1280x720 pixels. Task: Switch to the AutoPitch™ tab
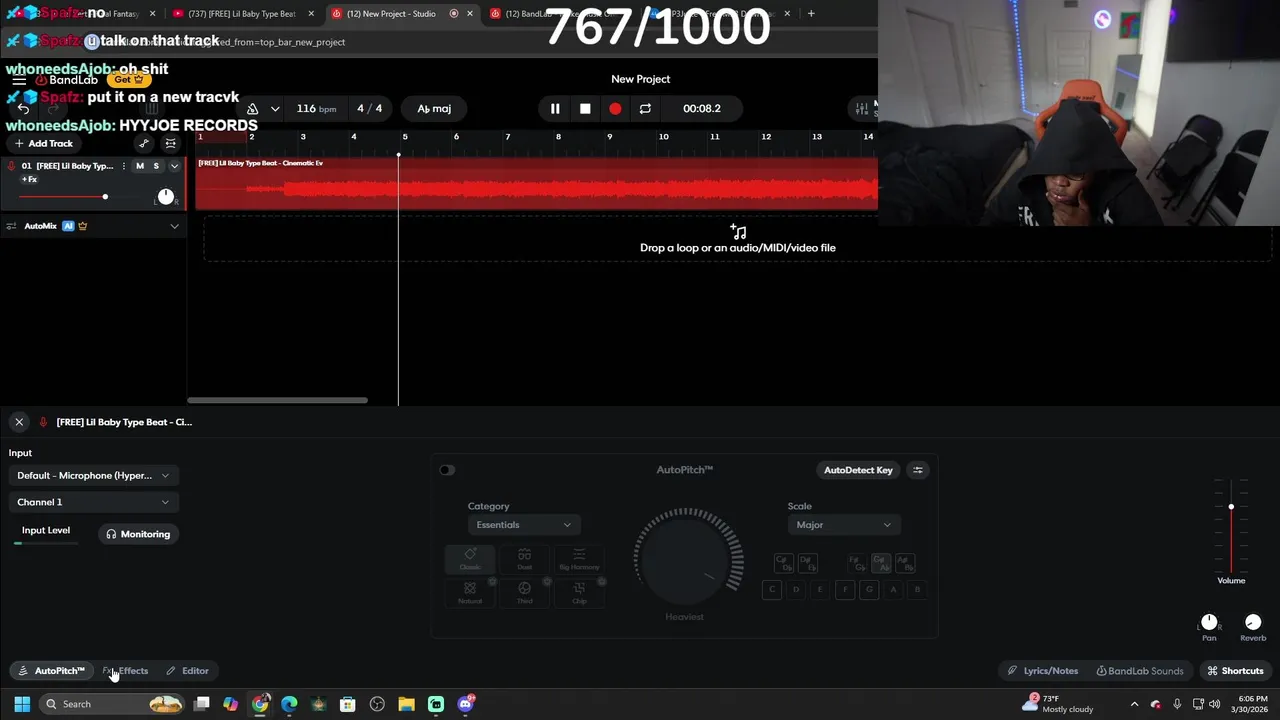click(51, 671)
